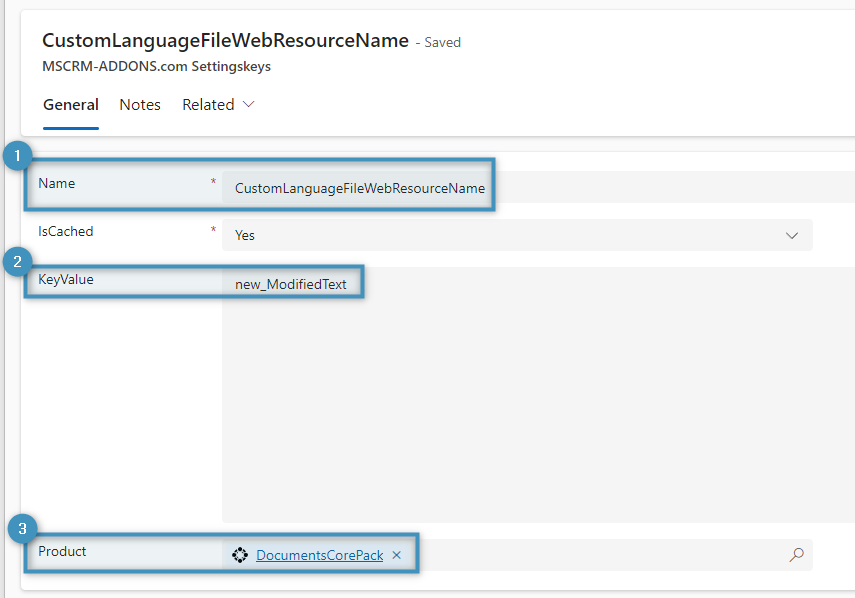Click the IsCached field label
The height and width of the screenshot is (598, 855).
66,232
